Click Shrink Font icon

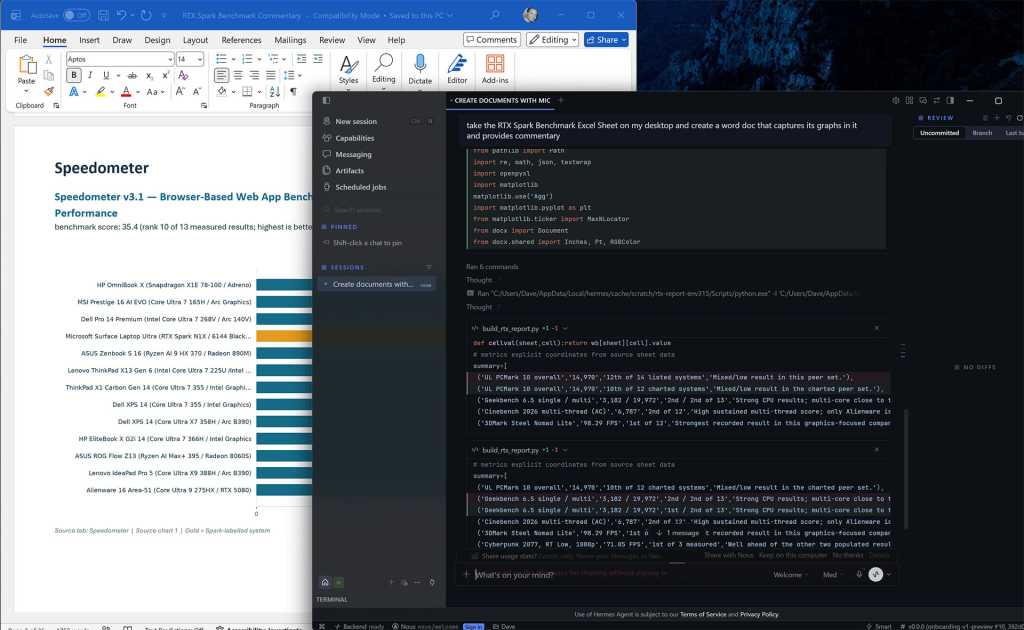point(197,91)
